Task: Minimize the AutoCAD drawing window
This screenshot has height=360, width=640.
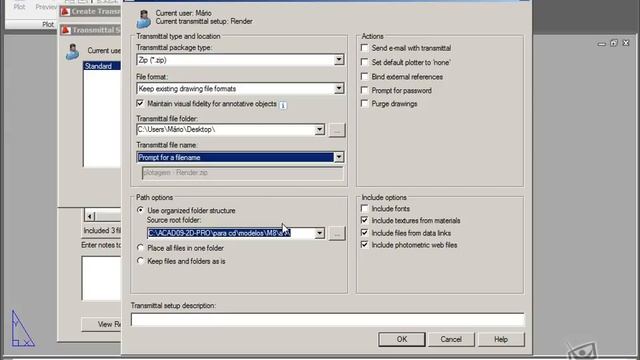Action: tap(602, 43)
